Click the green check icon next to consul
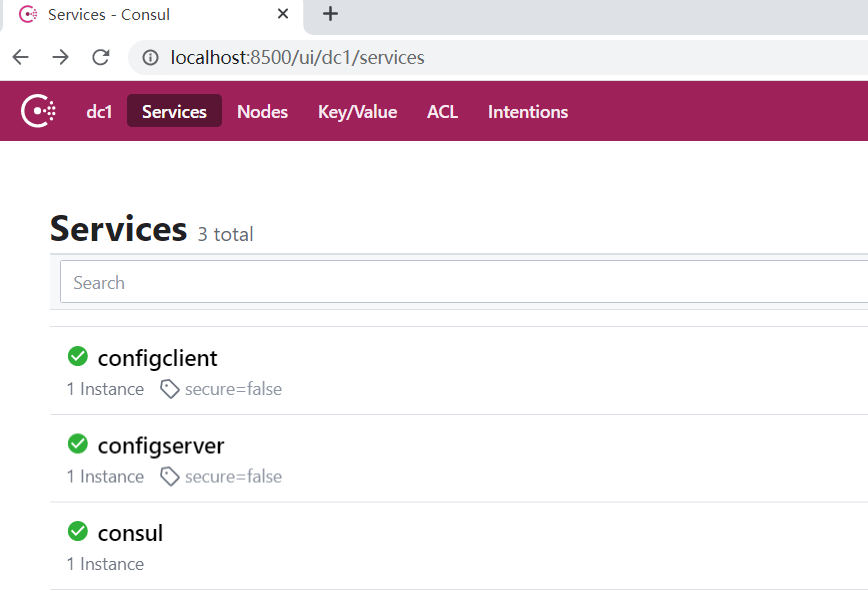Viewport: 868px width, 616px height. (78, 531)
